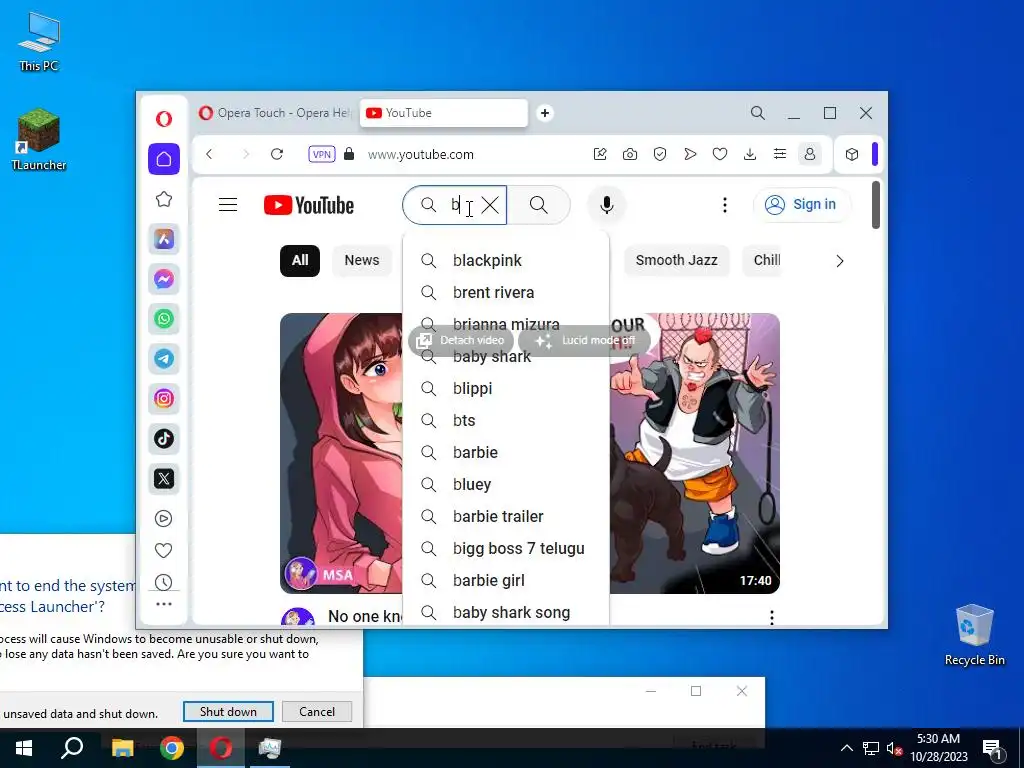Click the send flow arrow icon

[x=690, y=154]
